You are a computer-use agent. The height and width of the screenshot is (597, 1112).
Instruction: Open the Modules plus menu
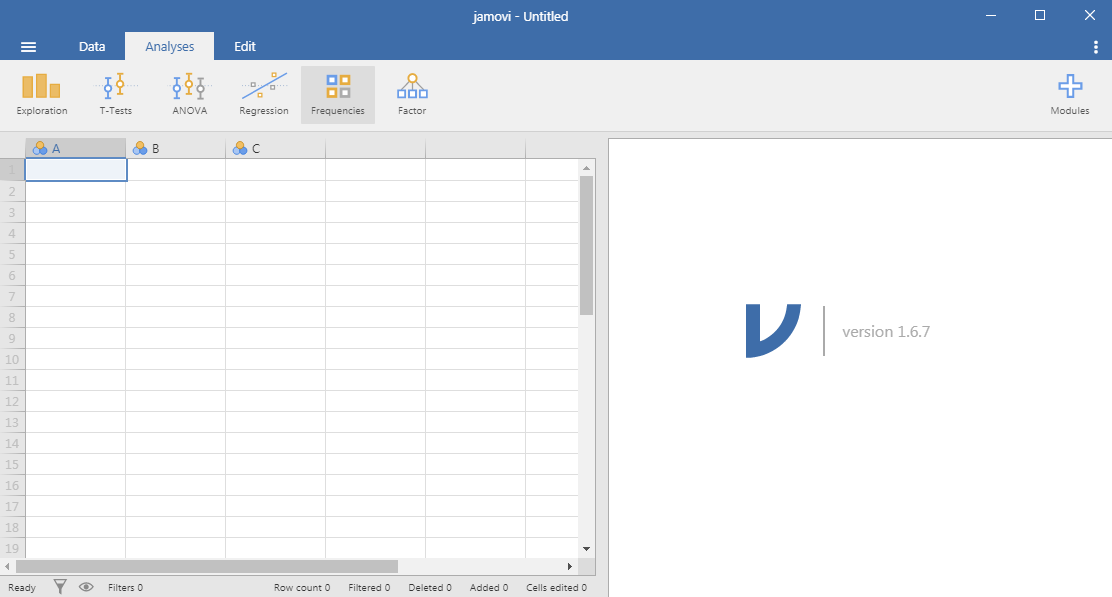[x=1069, y=95]
